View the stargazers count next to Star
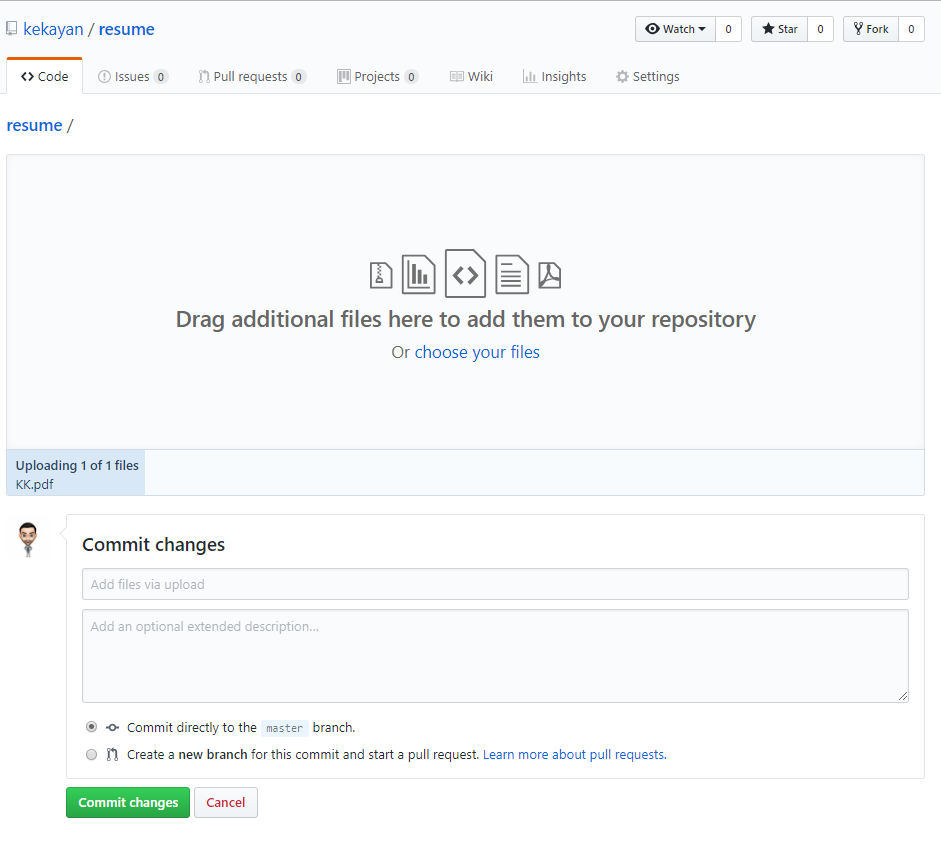 820,29
